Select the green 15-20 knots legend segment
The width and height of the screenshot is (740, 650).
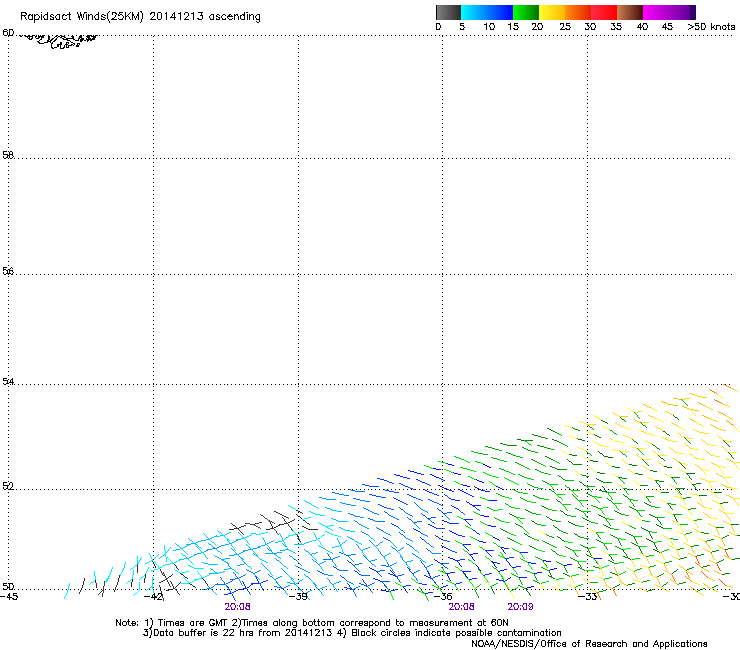click(x=526, y=12)
